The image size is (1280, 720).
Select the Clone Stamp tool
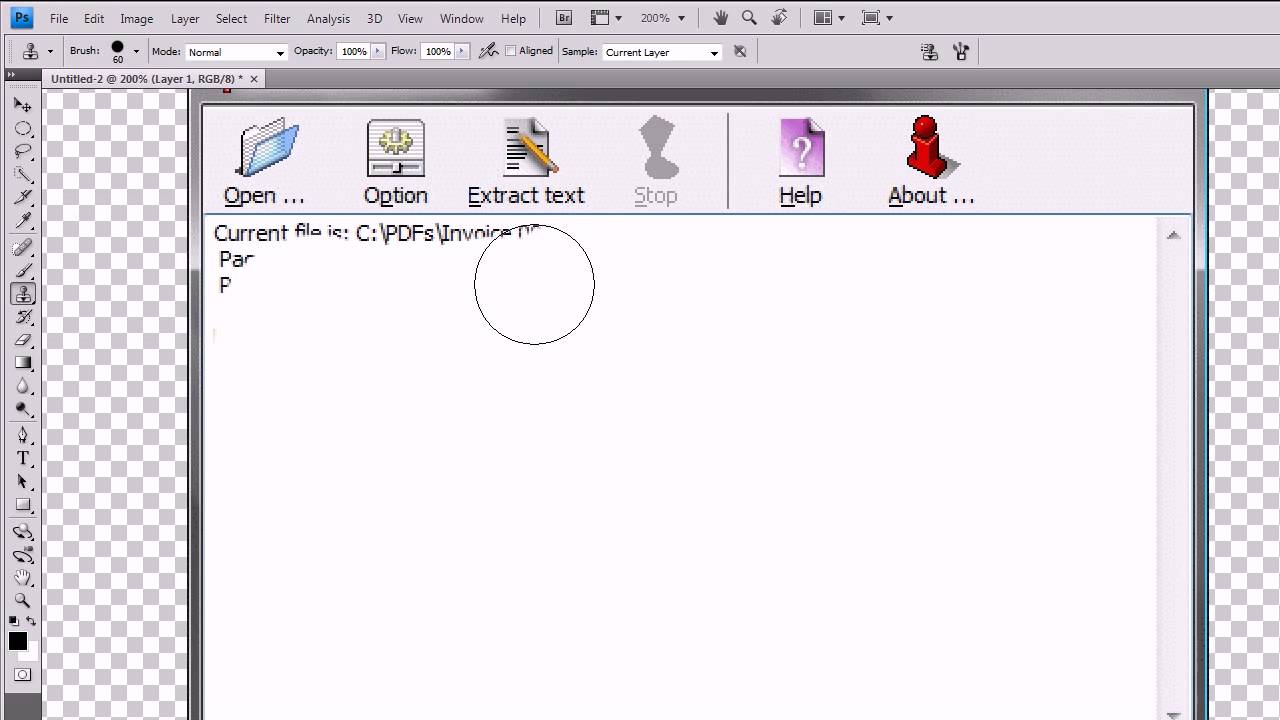[22, 294]
